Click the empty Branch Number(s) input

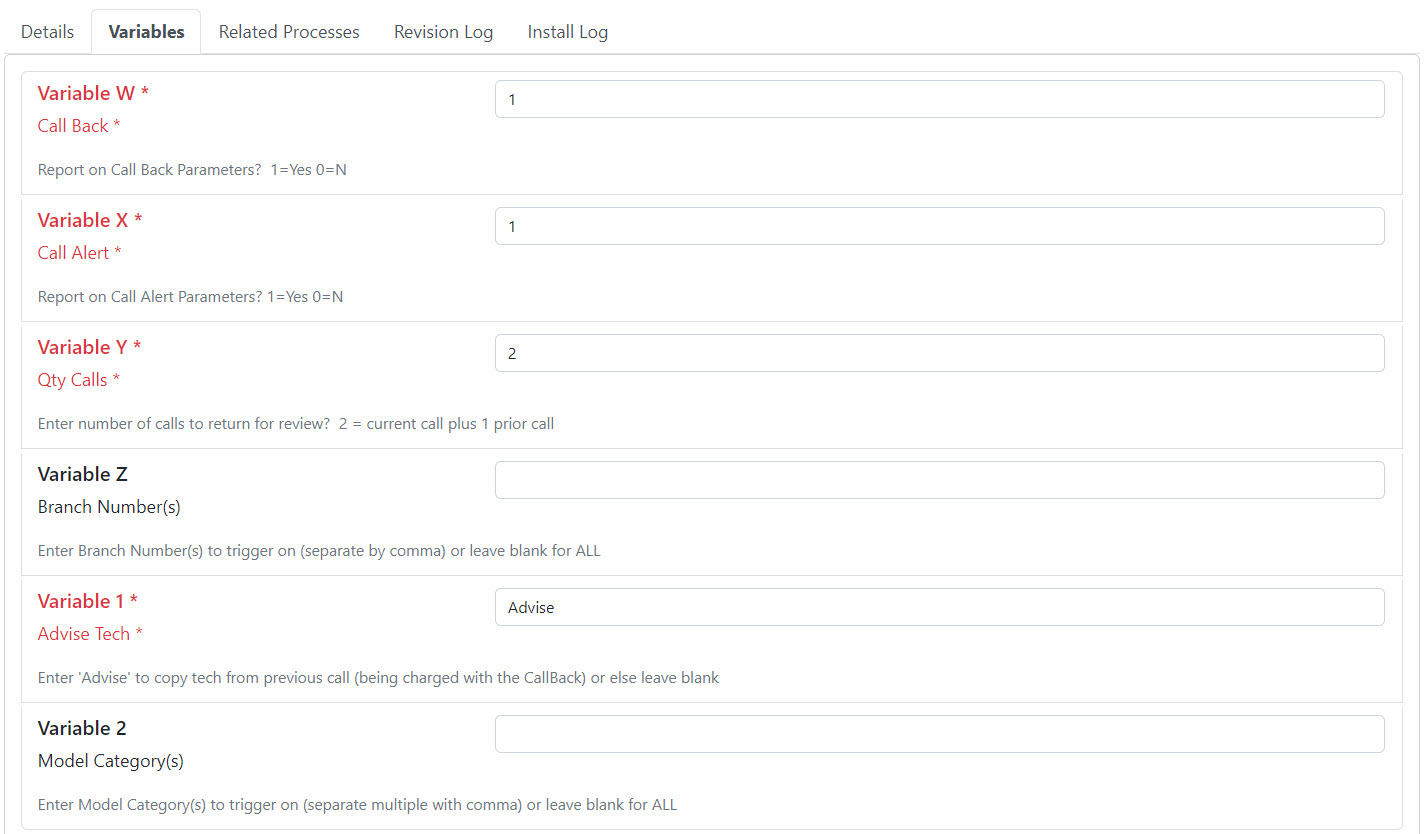(939, 480)
